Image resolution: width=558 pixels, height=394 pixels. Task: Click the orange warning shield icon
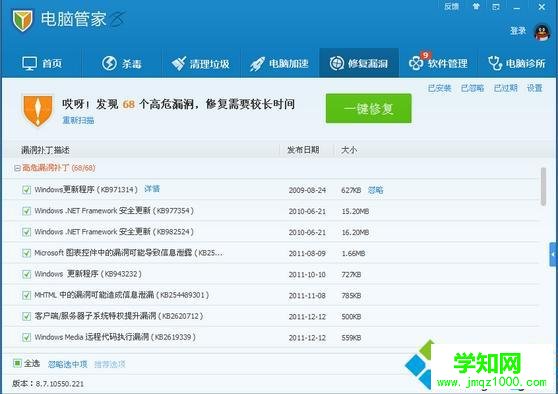coord(37,111)
